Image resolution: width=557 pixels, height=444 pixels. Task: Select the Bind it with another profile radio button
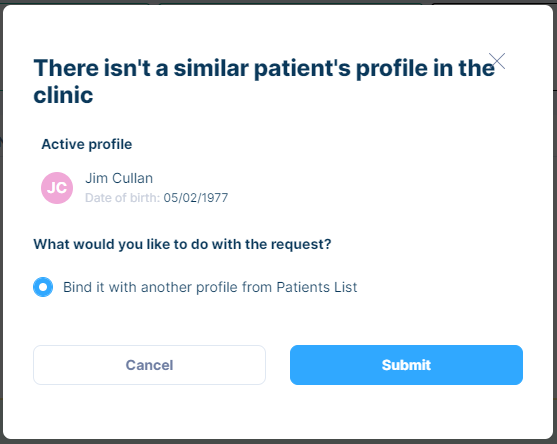coord(43,287)
